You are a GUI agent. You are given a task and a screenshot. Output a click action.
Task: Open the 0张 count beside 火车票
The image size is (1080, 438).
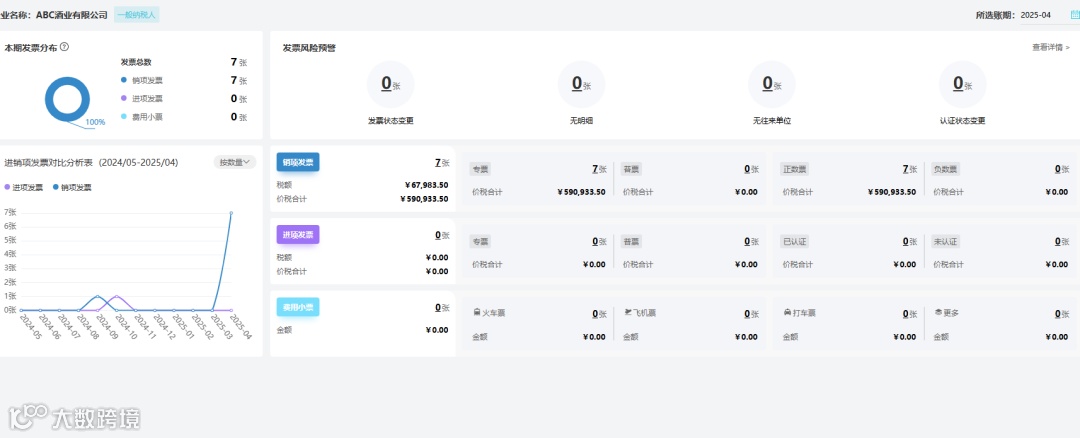click(599, 314)
